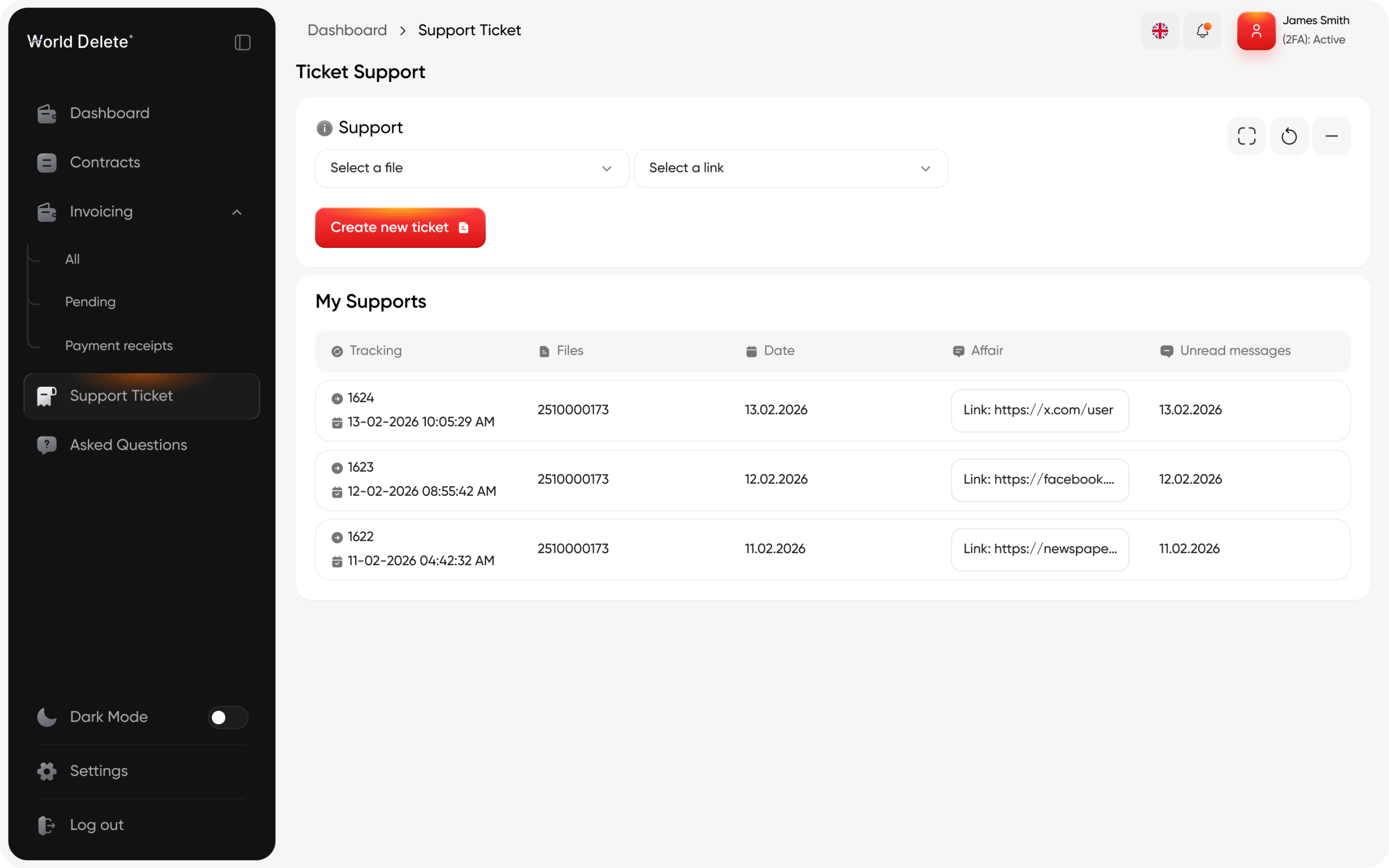
Task: Collapse sidebar using panel toggle icon
Action: click(242, 42)
